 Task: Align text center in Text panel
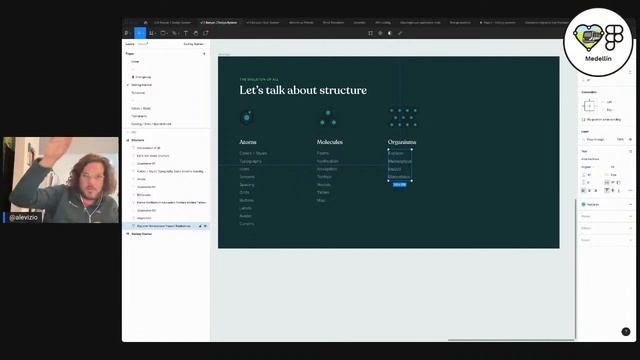(589, 191)
